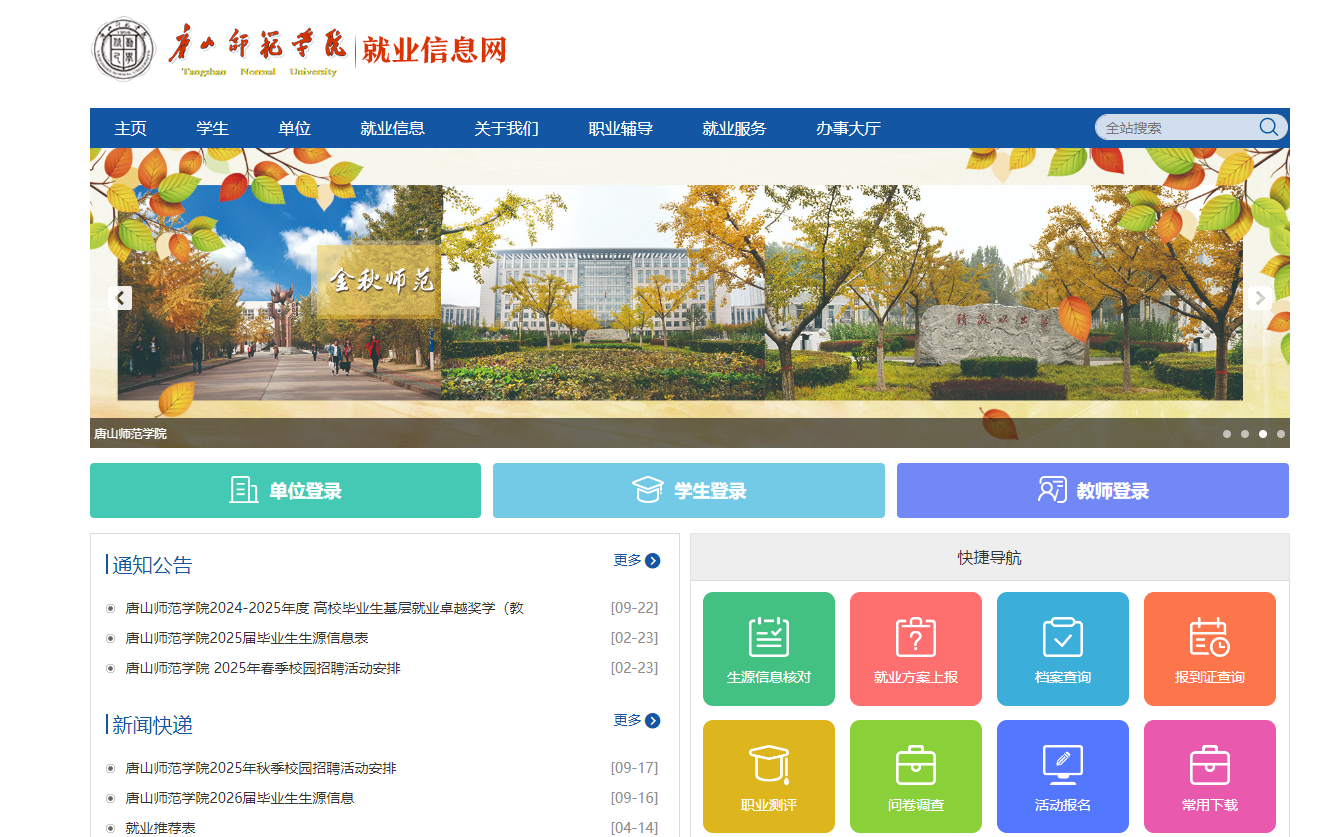Focus the 全站搜索 search field
Viewport: 1343px width, 837px height.
pos(1175,128)
